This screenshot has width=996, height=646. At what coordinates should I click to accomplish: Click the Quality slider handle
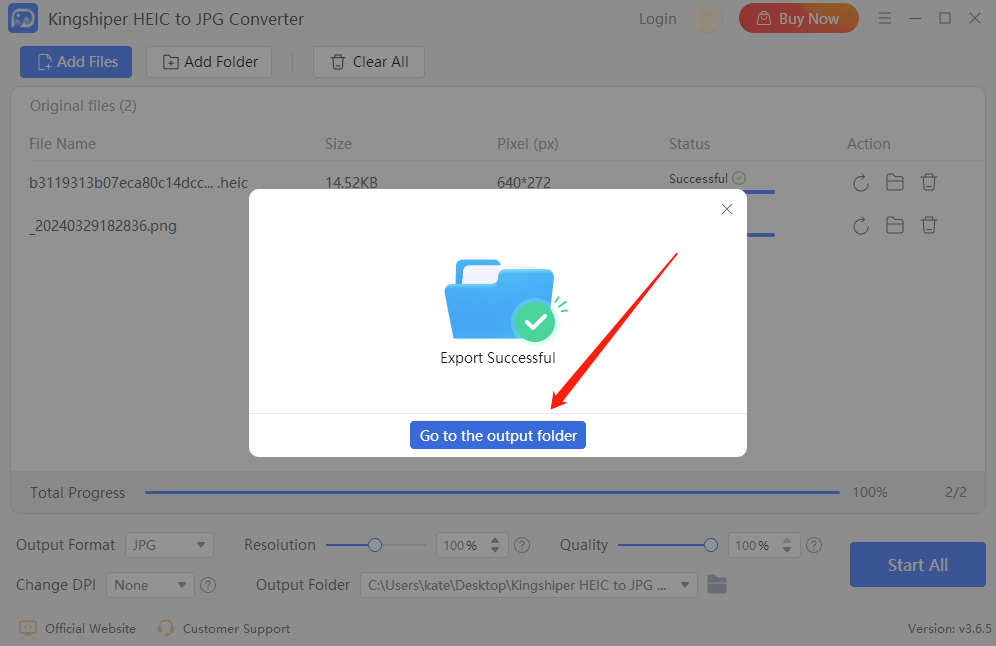tap(711, 545)
